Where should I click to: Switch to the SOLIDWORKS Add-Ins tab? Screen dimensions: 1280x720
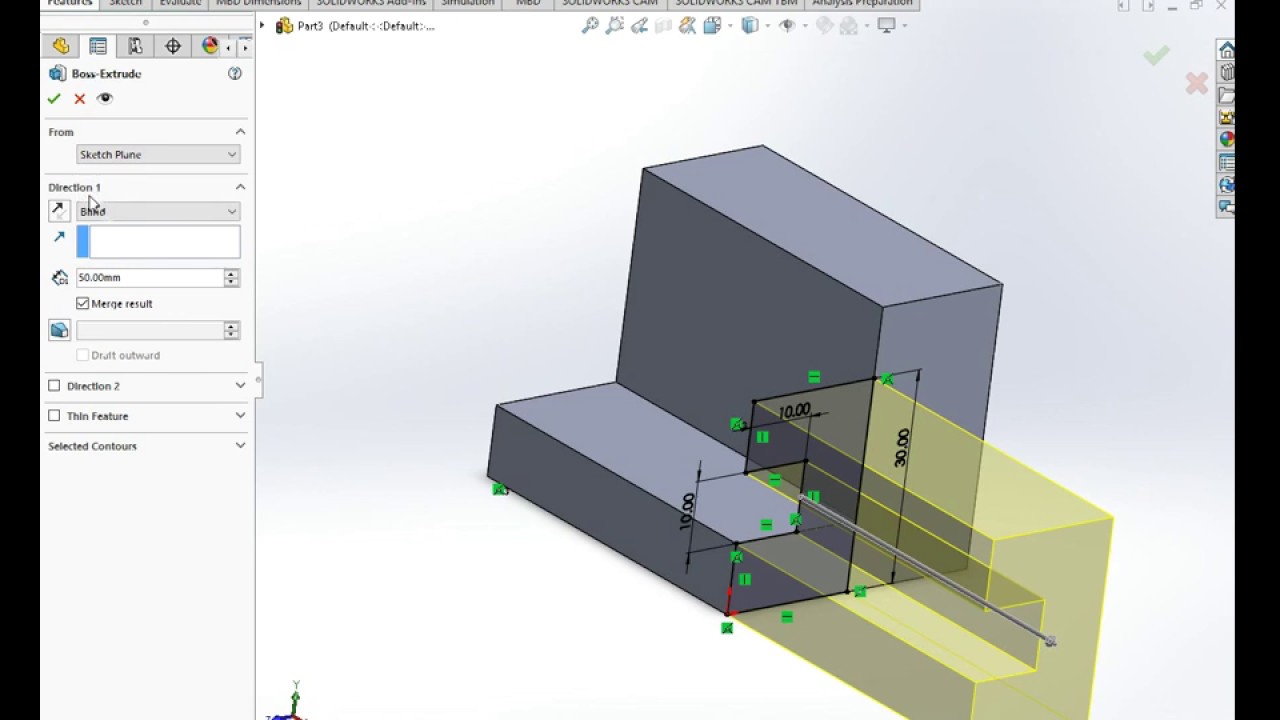[371, 3]
